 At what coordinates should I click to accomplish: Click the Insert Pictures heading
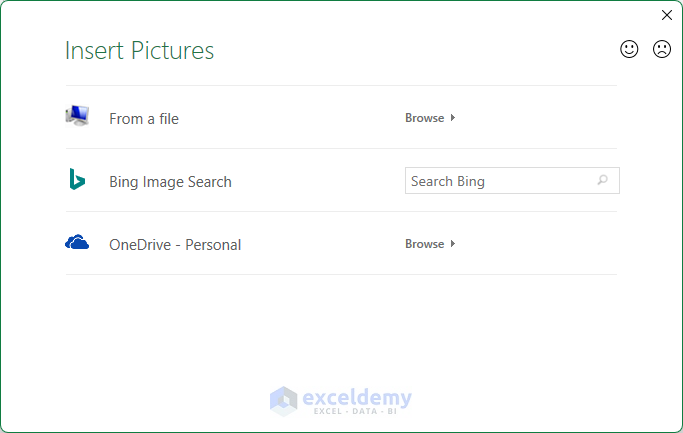(139, 51)
